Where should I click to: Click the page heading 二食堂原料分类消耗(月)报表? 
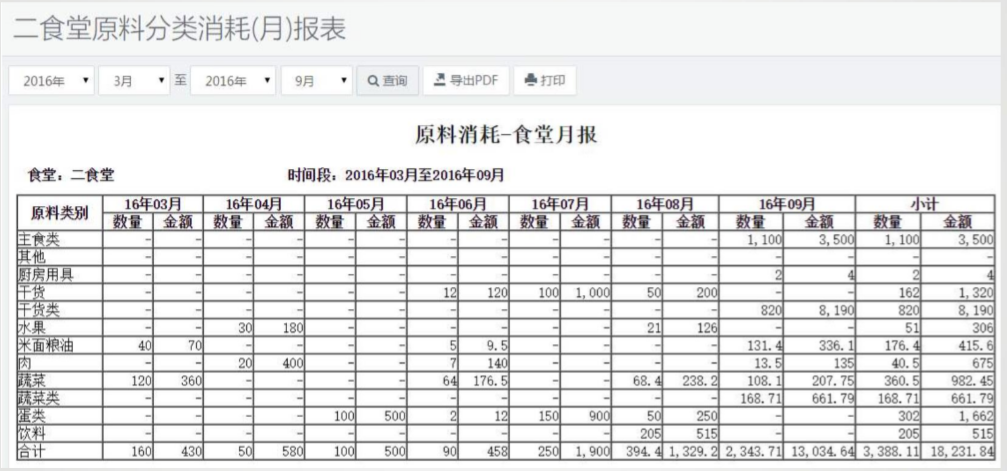pyautogui.click(x=179, y=30)
